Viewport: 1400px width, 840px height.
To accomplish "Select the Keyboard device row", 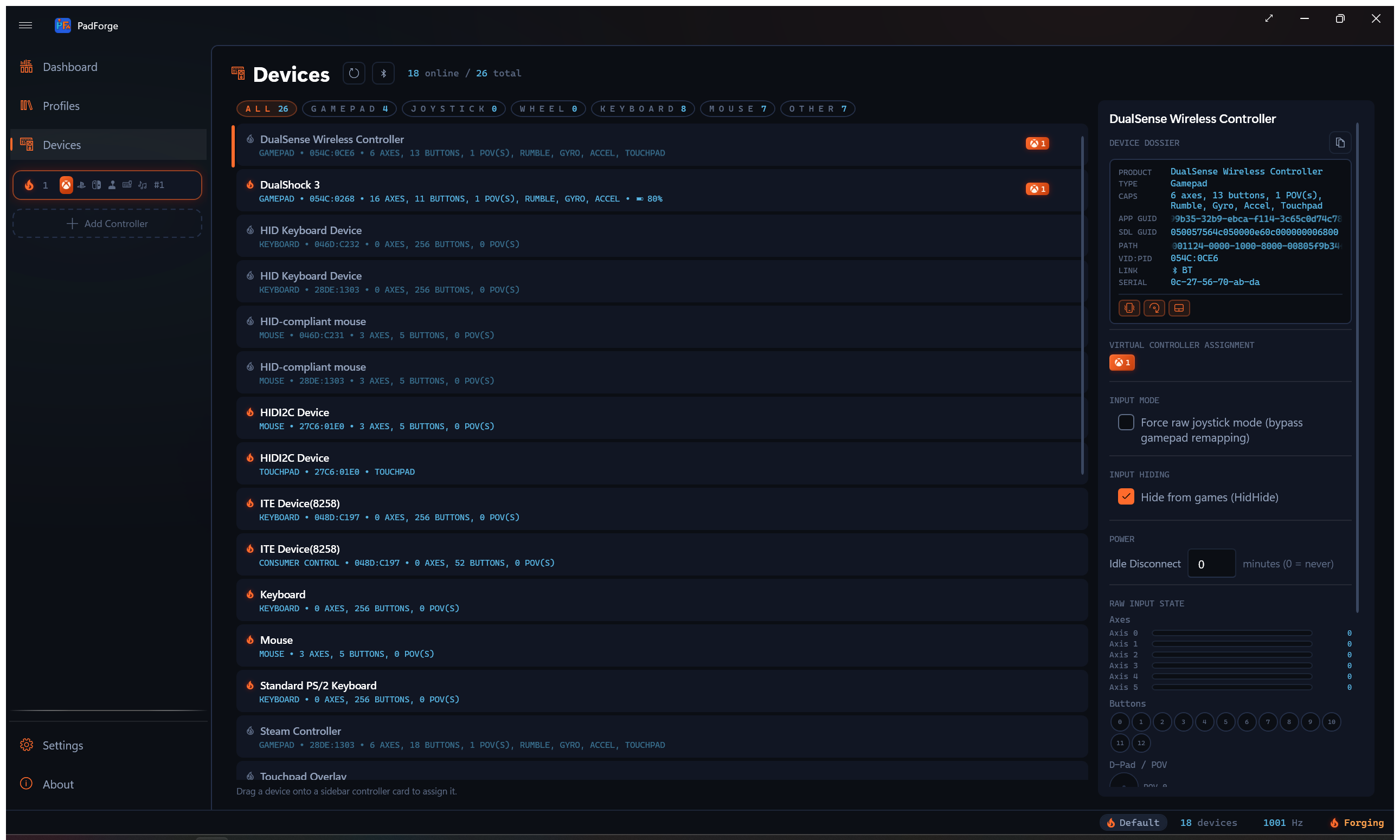I will pyautogui.click(x=662, y=601).
